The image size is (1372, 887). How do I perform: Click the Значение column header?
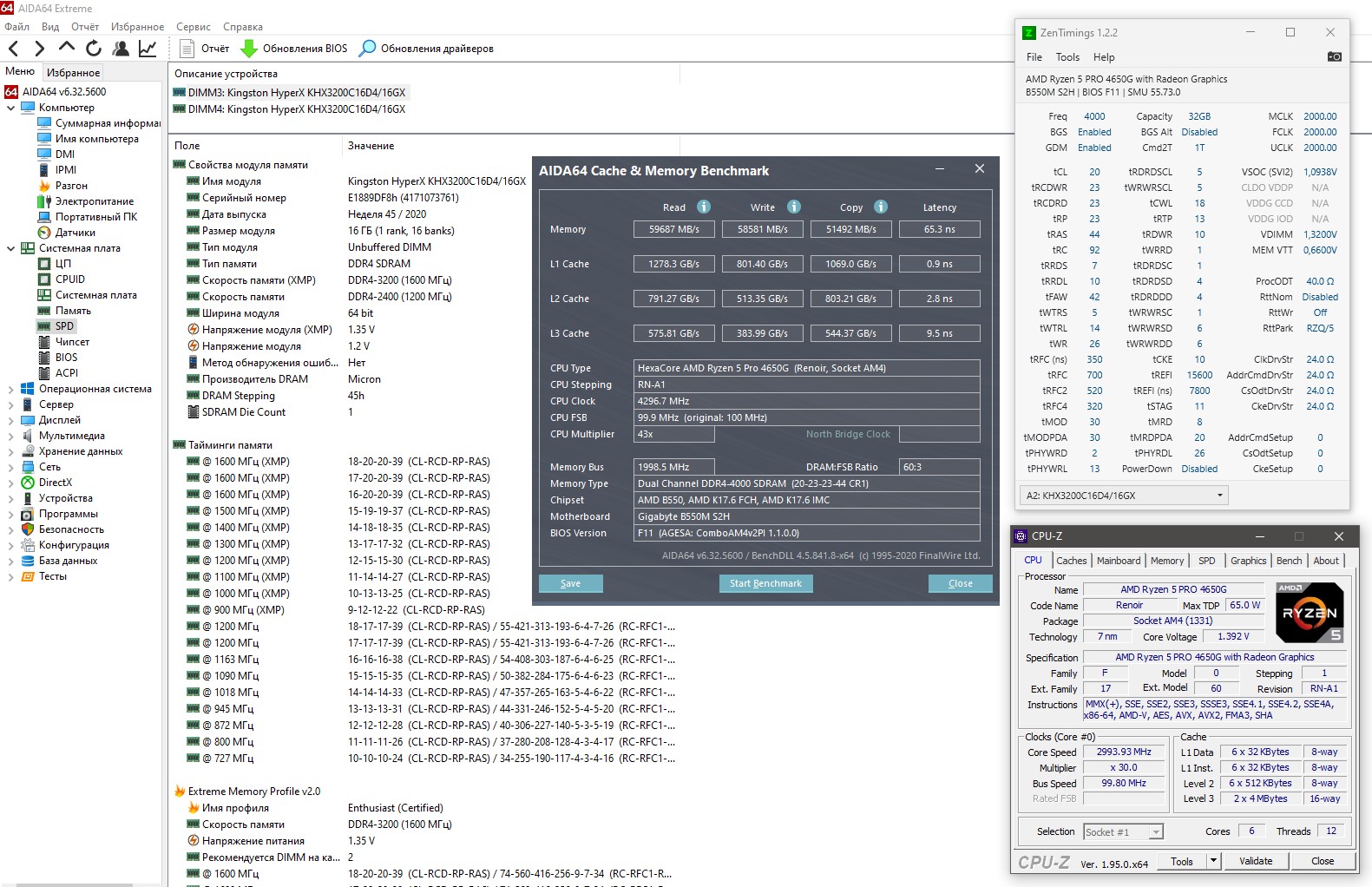coord(371,146)
